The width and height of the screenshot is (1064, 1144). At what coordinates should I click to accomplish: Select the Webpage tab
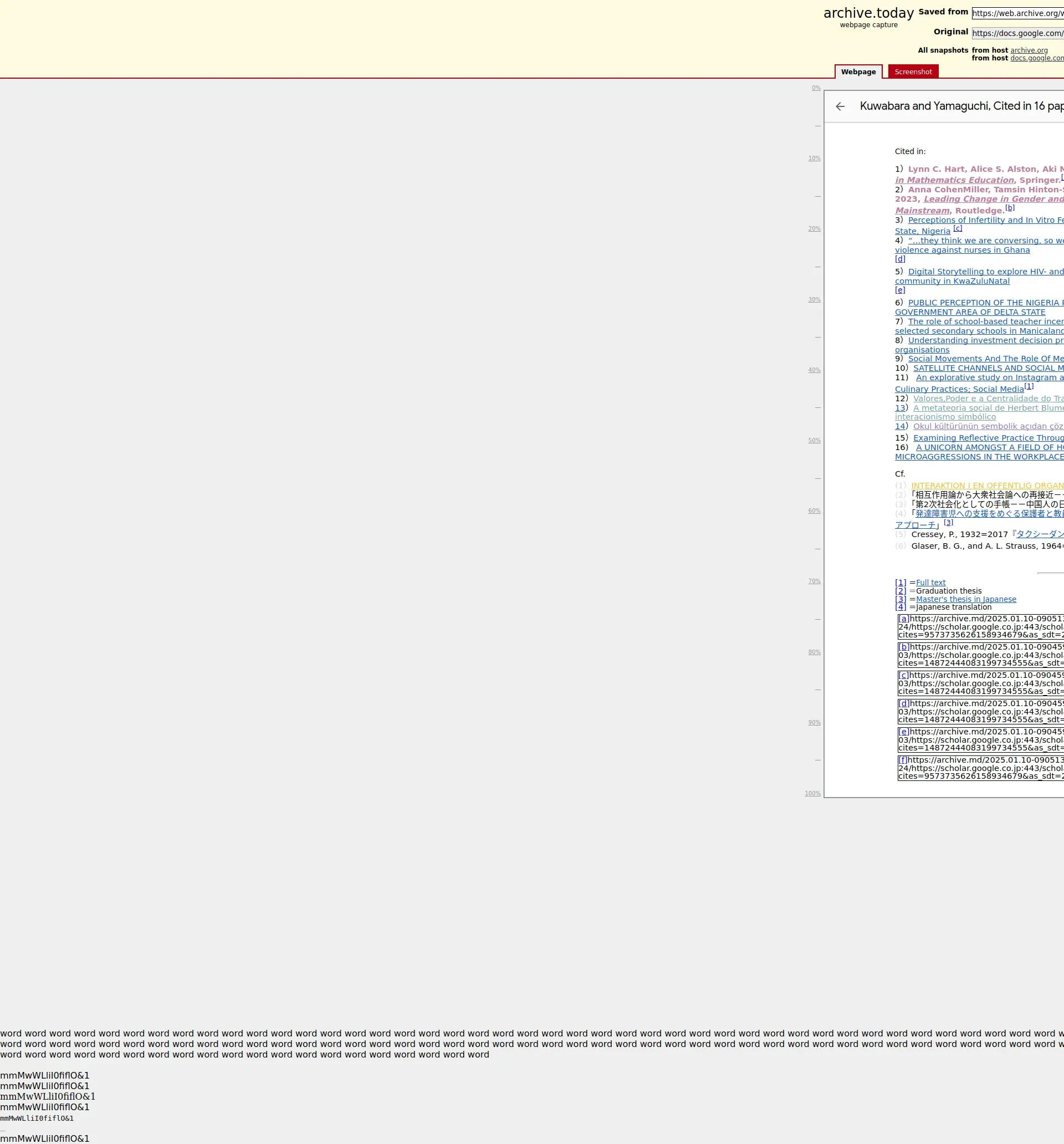tap(858, 72)
